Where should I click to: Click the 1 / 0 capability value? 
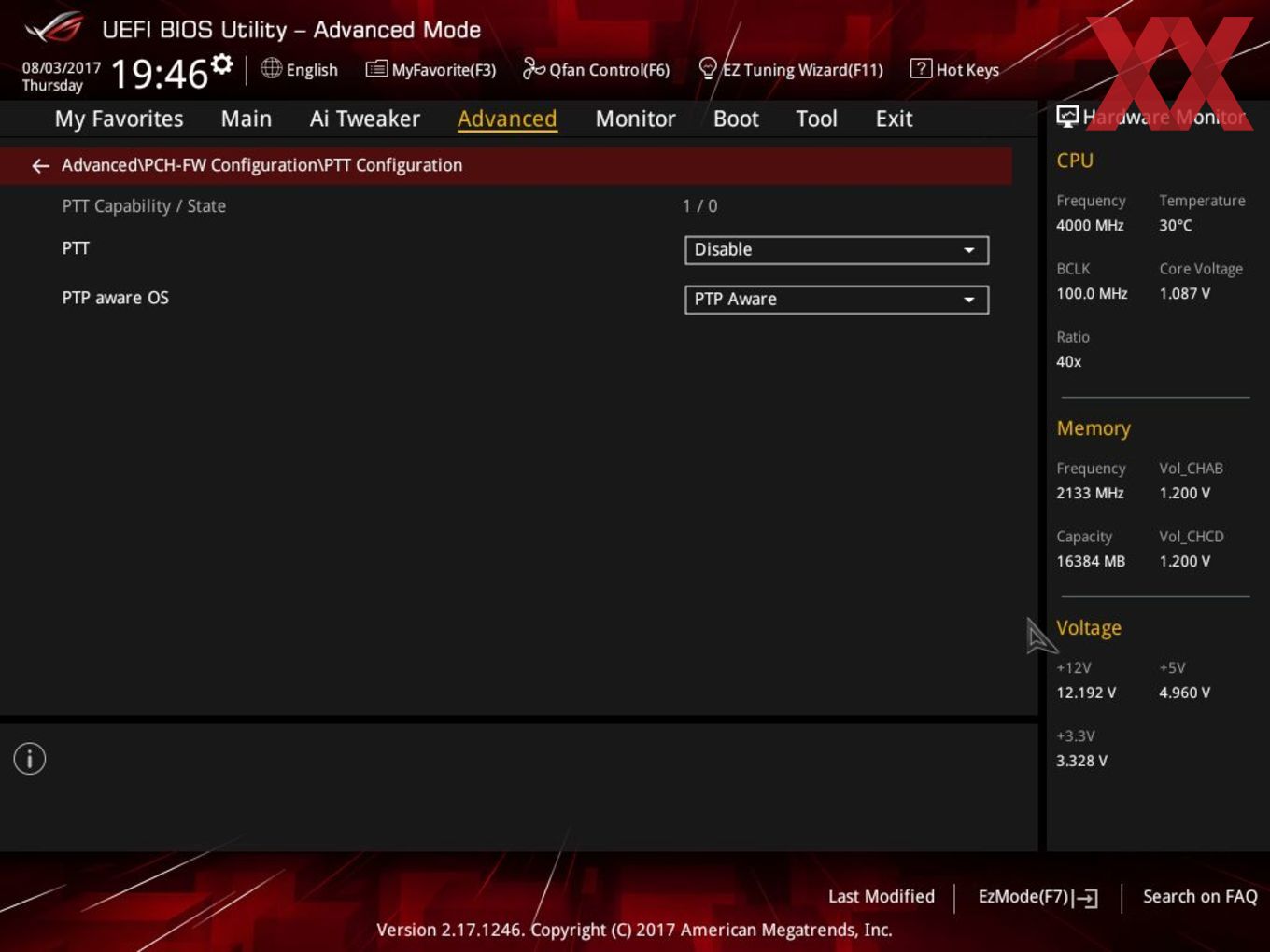pos(700,206)
